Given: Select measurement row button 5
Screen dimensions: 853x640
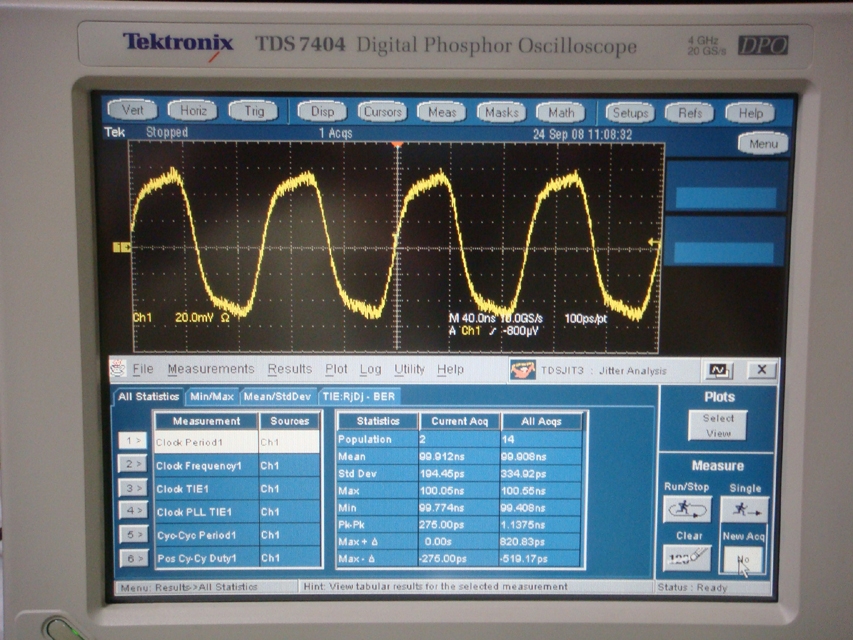Looking at the screenshot, I should pyautogui.click(x=132, y=534).
